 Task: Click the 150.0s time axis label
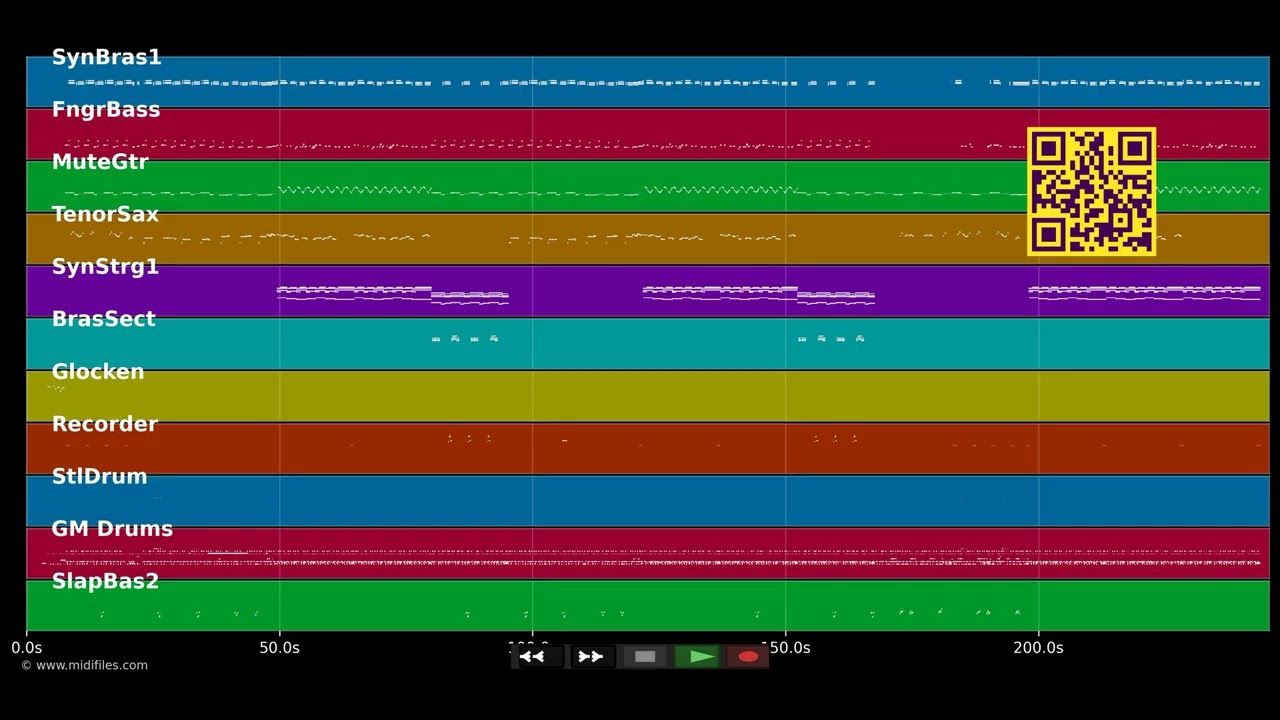tap(790, 648)
